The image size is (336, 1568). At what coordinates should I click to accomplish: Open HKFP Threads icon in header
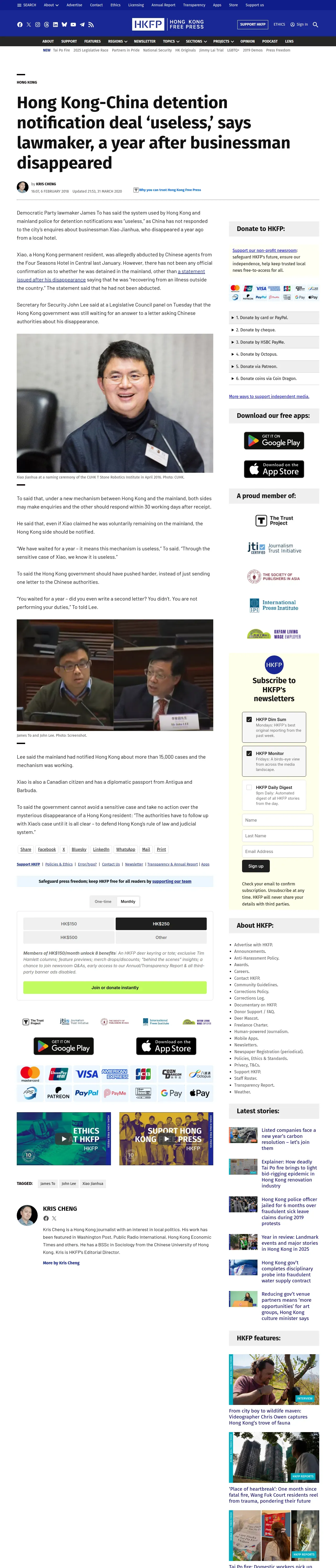point(46,25)
